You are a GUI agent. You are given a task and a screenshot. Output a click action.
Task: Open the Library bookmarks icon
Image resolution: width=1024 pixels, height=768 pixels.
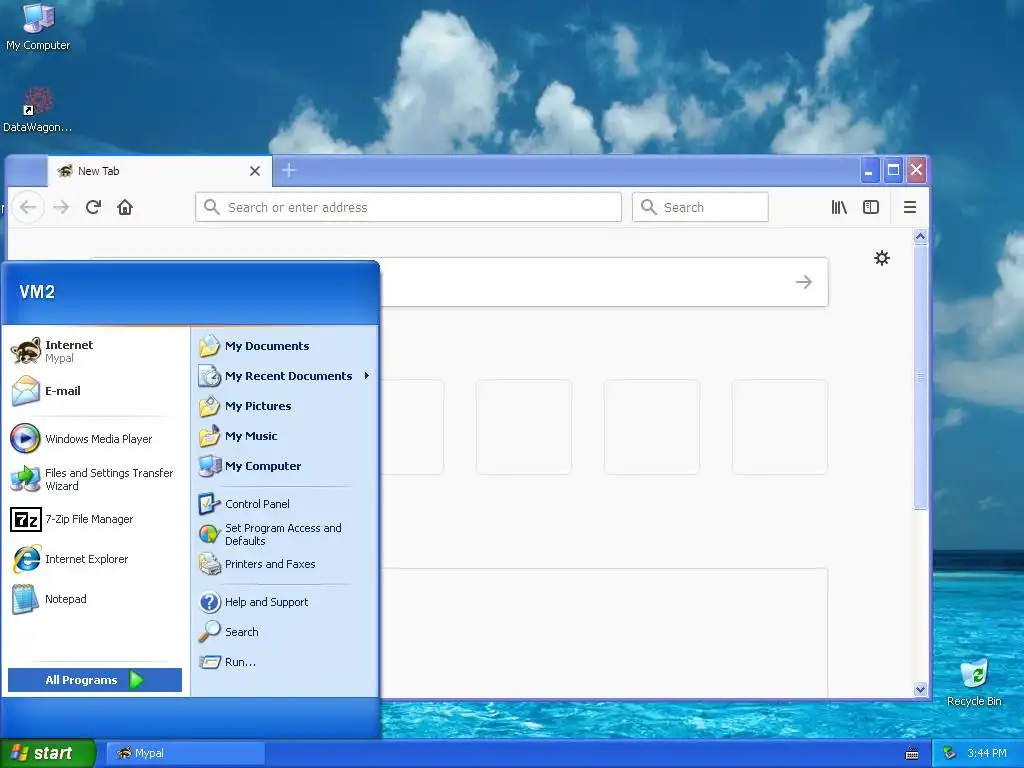click(839, 207)
